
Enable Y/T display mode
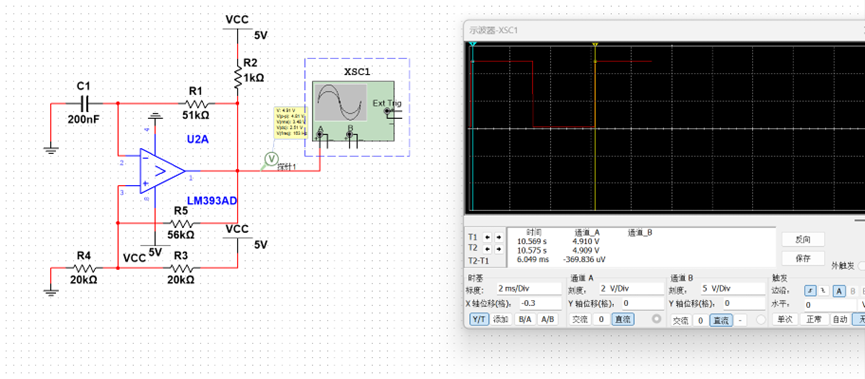click(479, 319)
